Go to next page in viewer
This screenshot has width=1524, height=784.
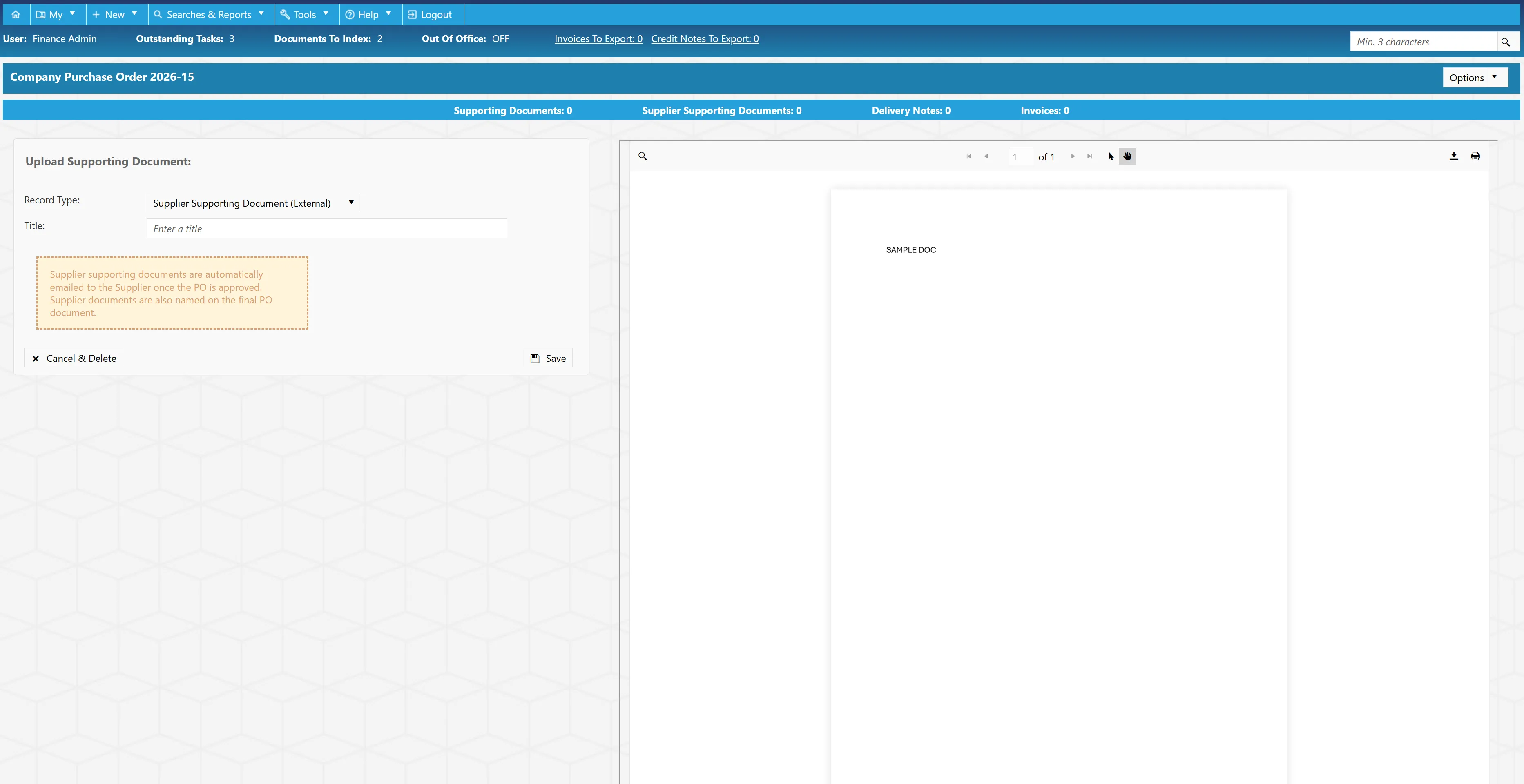click(x=1073, y=156)
